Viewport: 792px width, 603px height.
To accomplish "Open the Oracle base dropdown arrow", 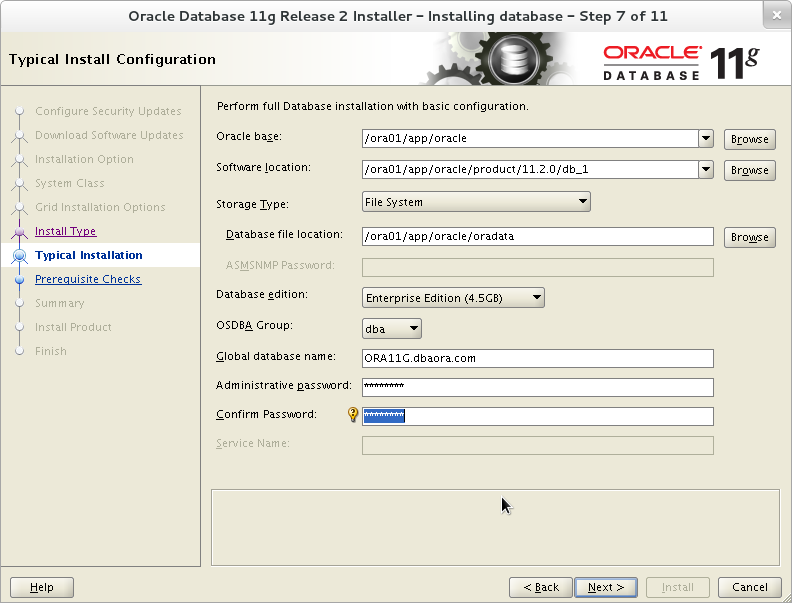I will coord(706,138).
